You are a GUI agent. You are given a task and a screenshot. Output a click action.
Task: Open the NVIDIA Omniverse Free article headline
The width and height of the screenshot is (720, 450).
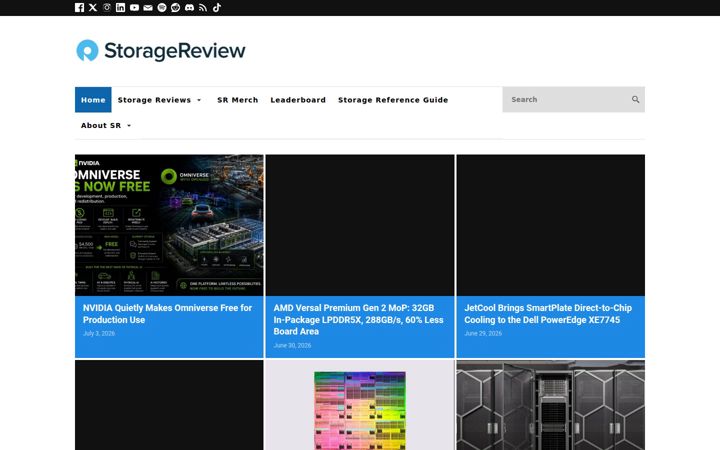[167, 314]
